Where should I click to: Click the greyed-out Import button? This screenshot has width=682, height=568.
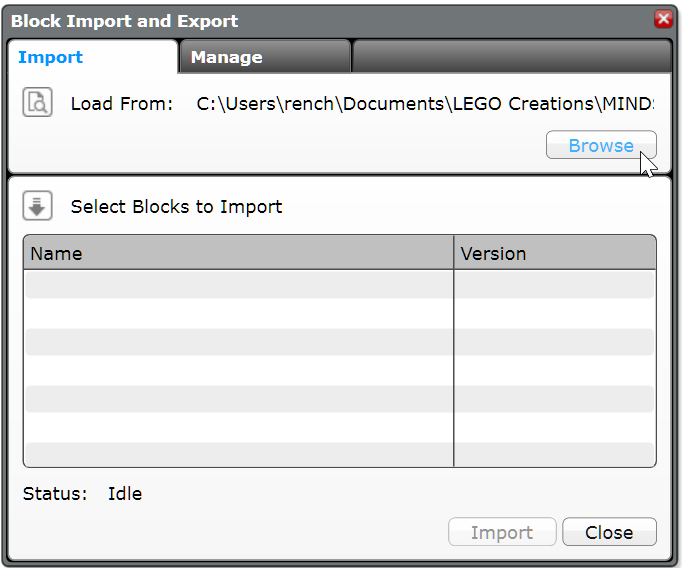click(x=502, y=532)
